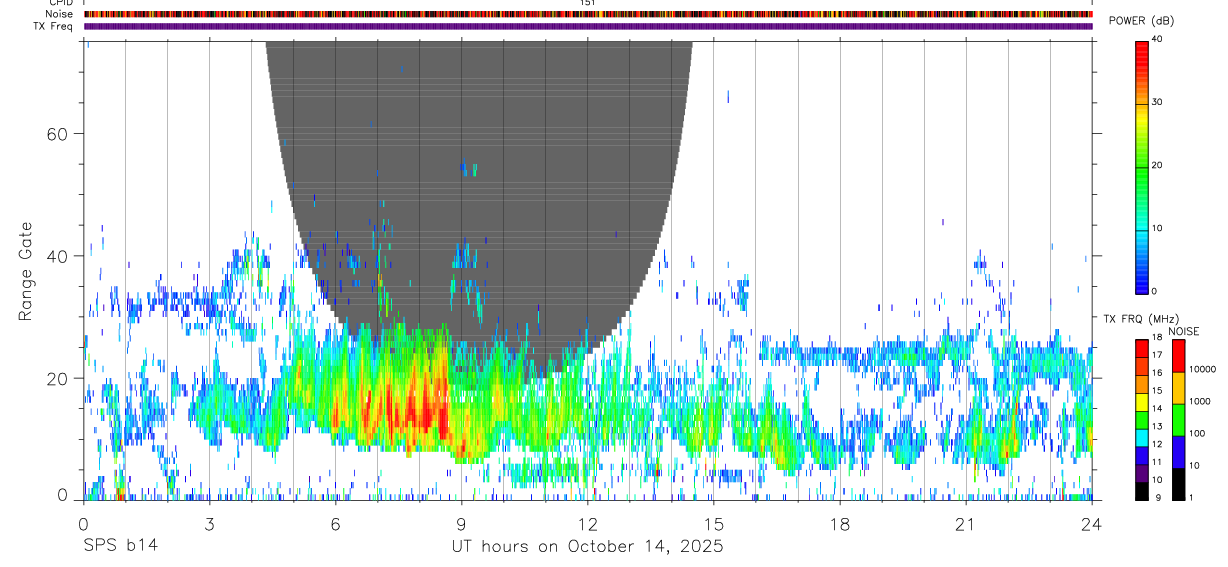This screenshot has height=567, width=1228.
Task: Click the '12' tick on TX FRQ scale
Action: (x=1157, y=444)
